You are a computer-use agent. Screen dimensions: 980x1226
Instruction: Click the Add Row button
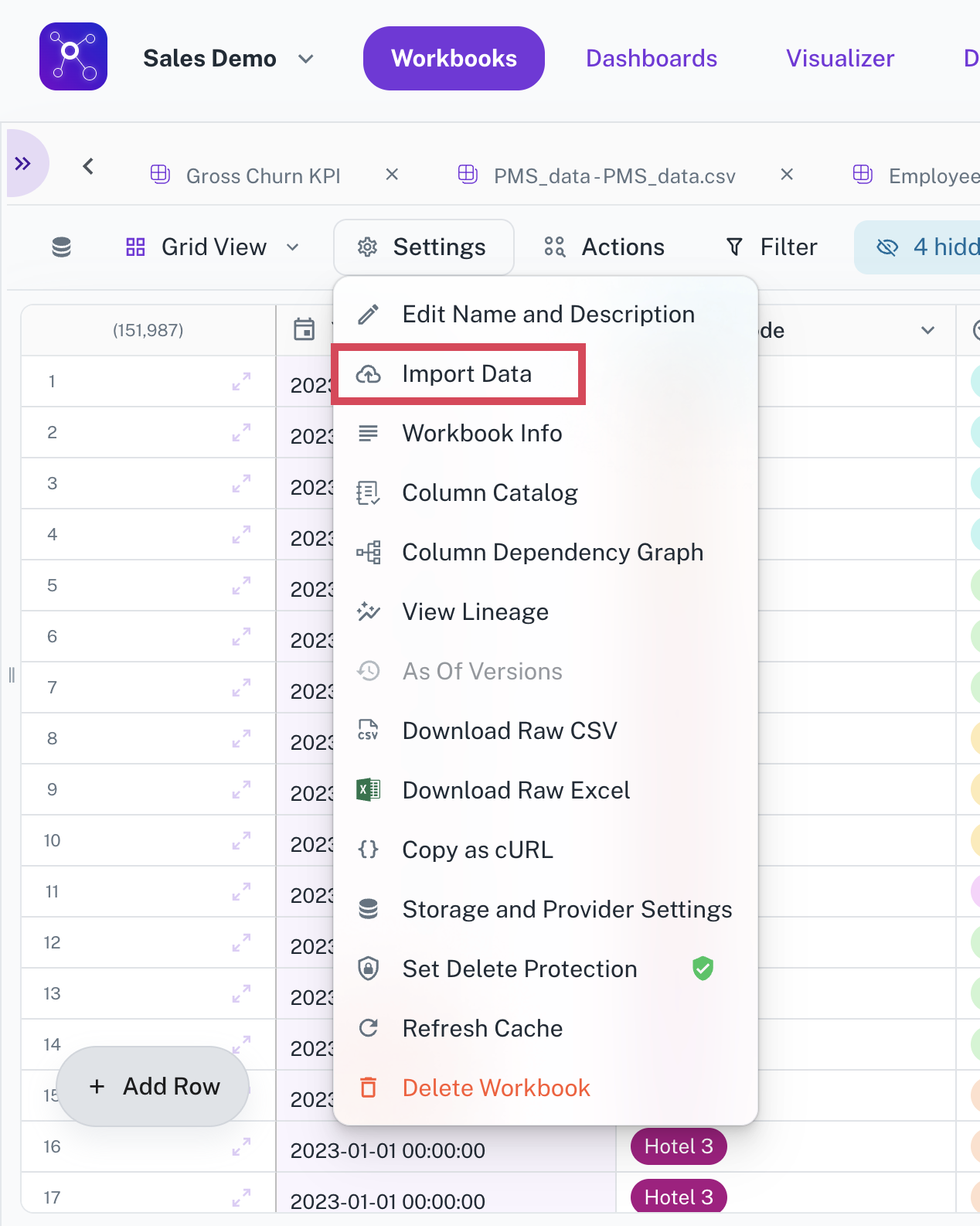pyautogui.click(x=153, y=1086)
